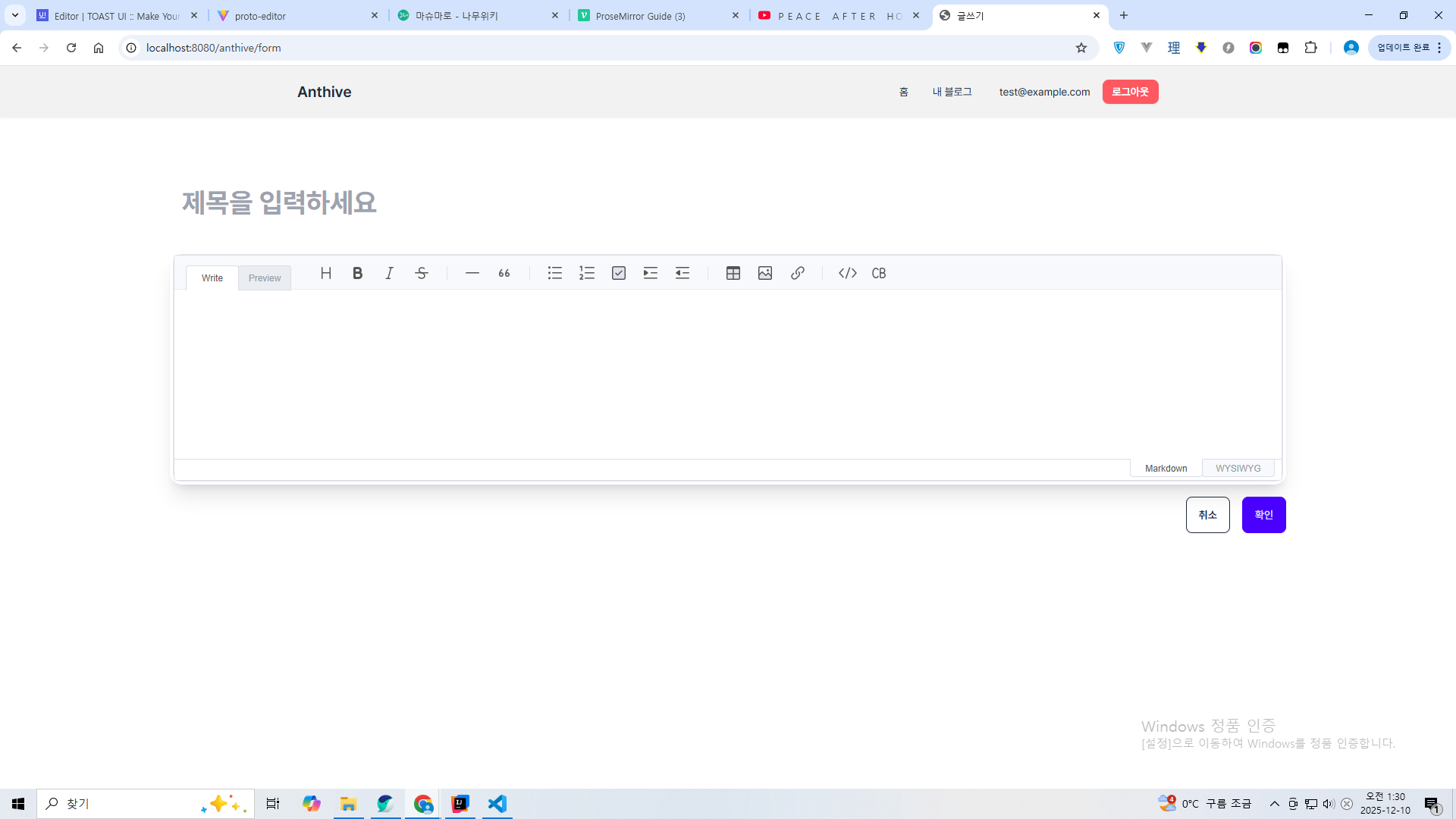Viewport: 1456px width, 819px height.
Task: Create an ordered numbered list
Action: point(587,273)
